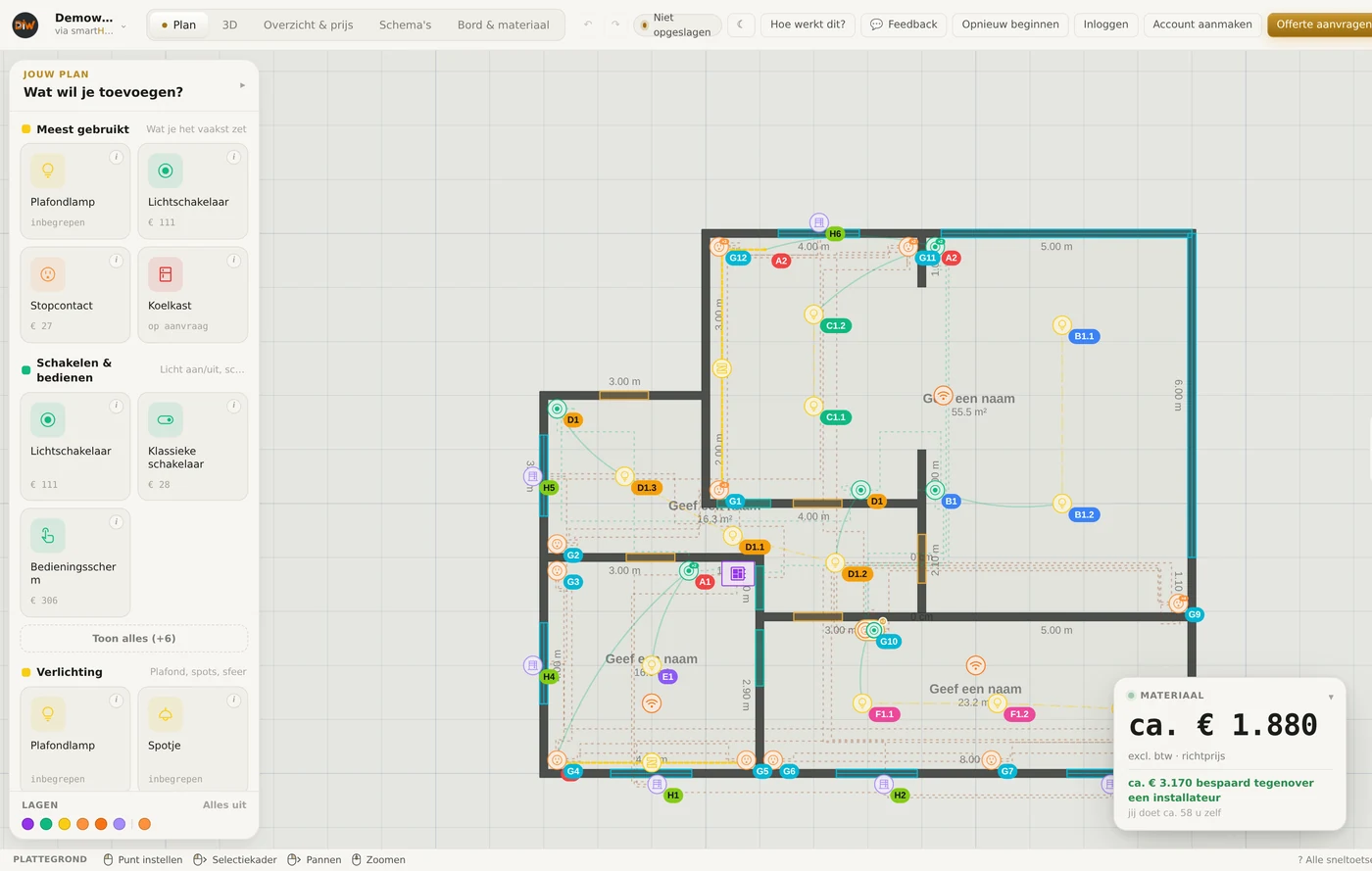Screen dimensions: 1372x871
Task: Toggle dark mode moon icon
Action: (x=741, y=24)
